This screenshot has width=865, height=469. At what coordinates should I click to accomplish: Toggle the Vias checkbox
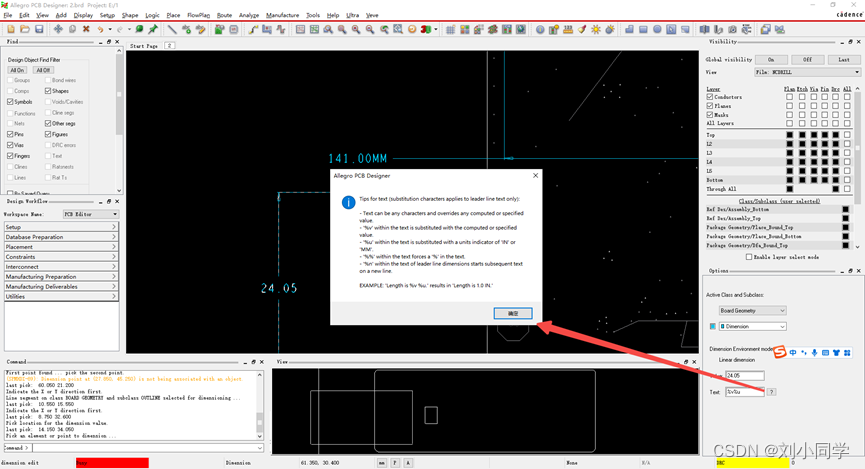[10, 145]
